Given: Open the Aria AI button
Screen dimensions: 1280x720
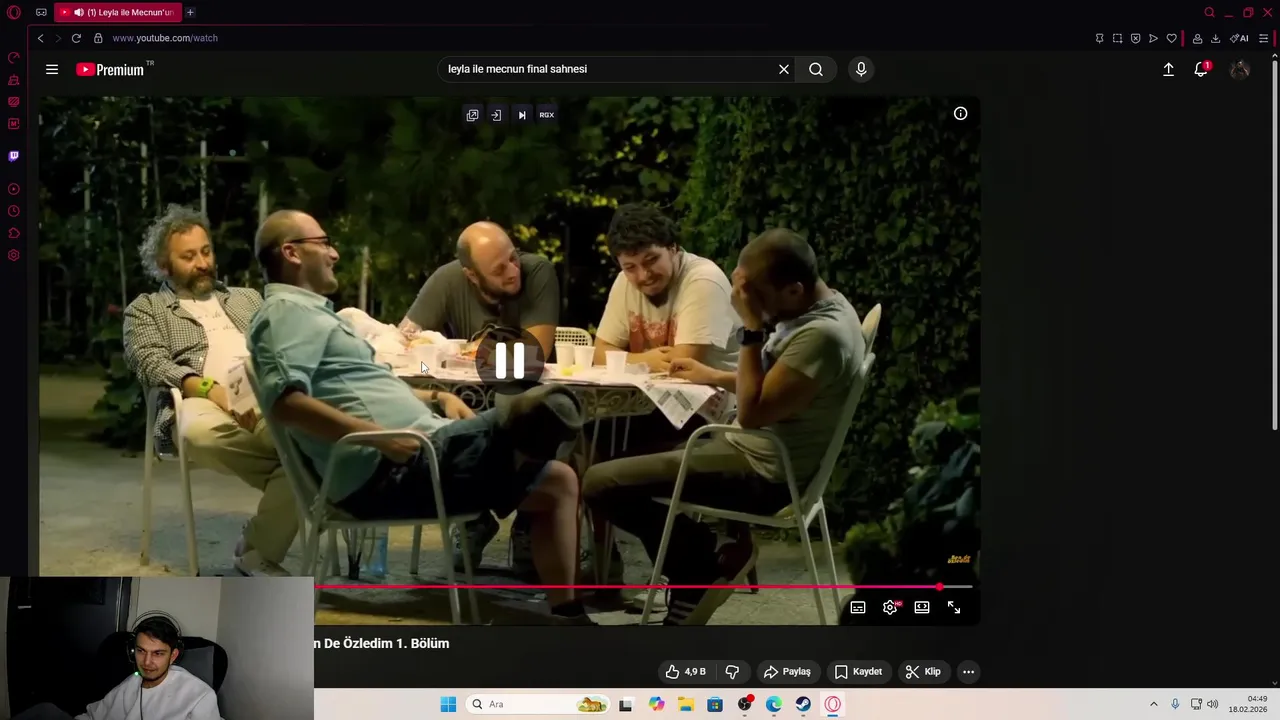Looking at the screenshot, I should [x=1239, y=38].
